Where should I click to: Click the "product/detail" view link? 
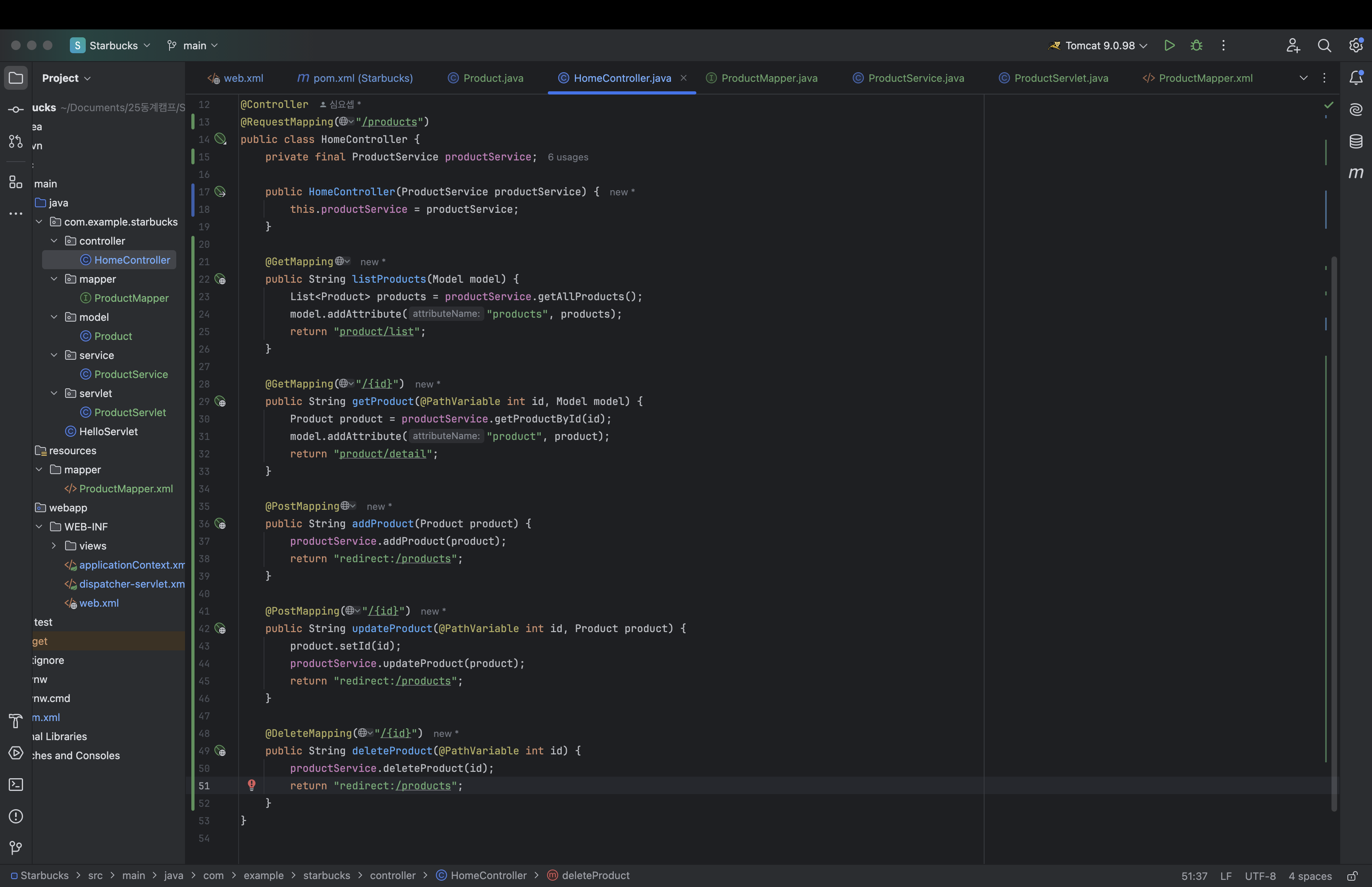click(x=383, y=454)
